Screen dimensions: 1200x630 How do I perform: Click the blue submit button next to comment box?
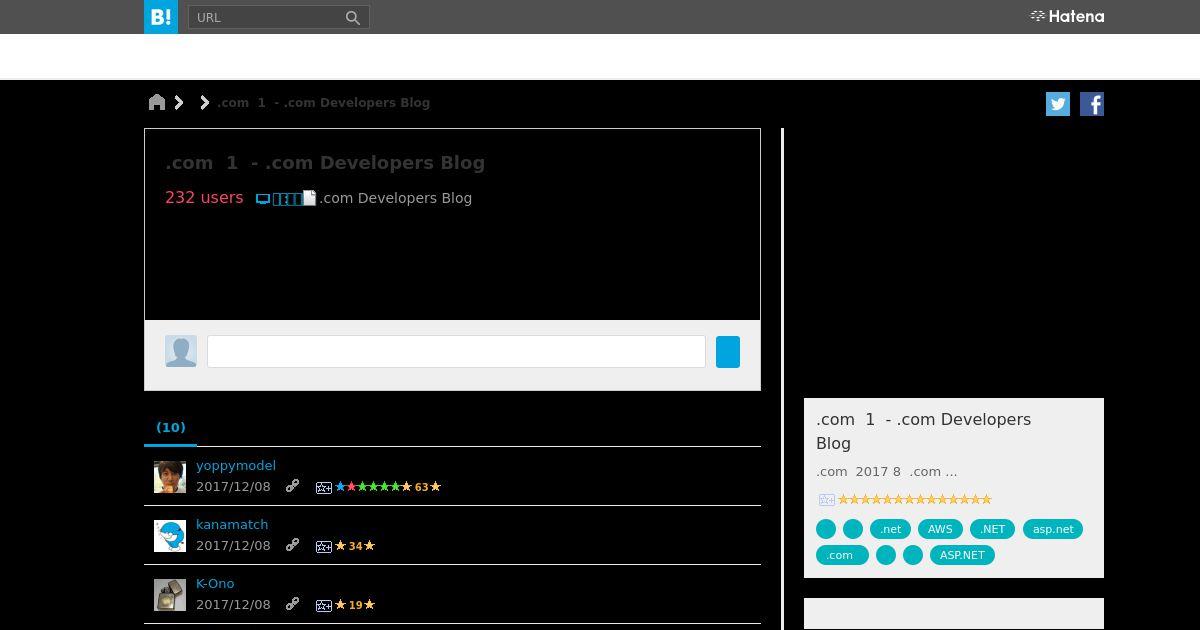pyautogui.click(x=728, y=352)
